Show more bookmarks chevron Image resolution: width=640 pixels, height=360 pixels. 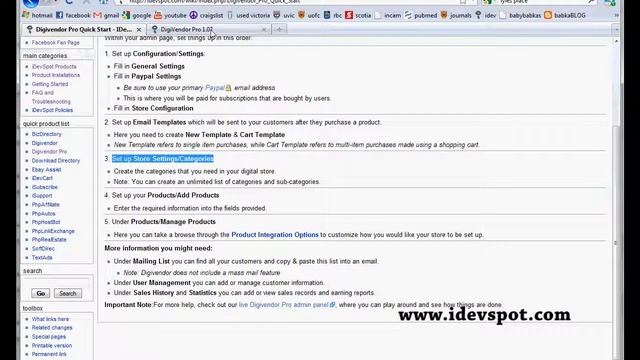pos(616,16)
